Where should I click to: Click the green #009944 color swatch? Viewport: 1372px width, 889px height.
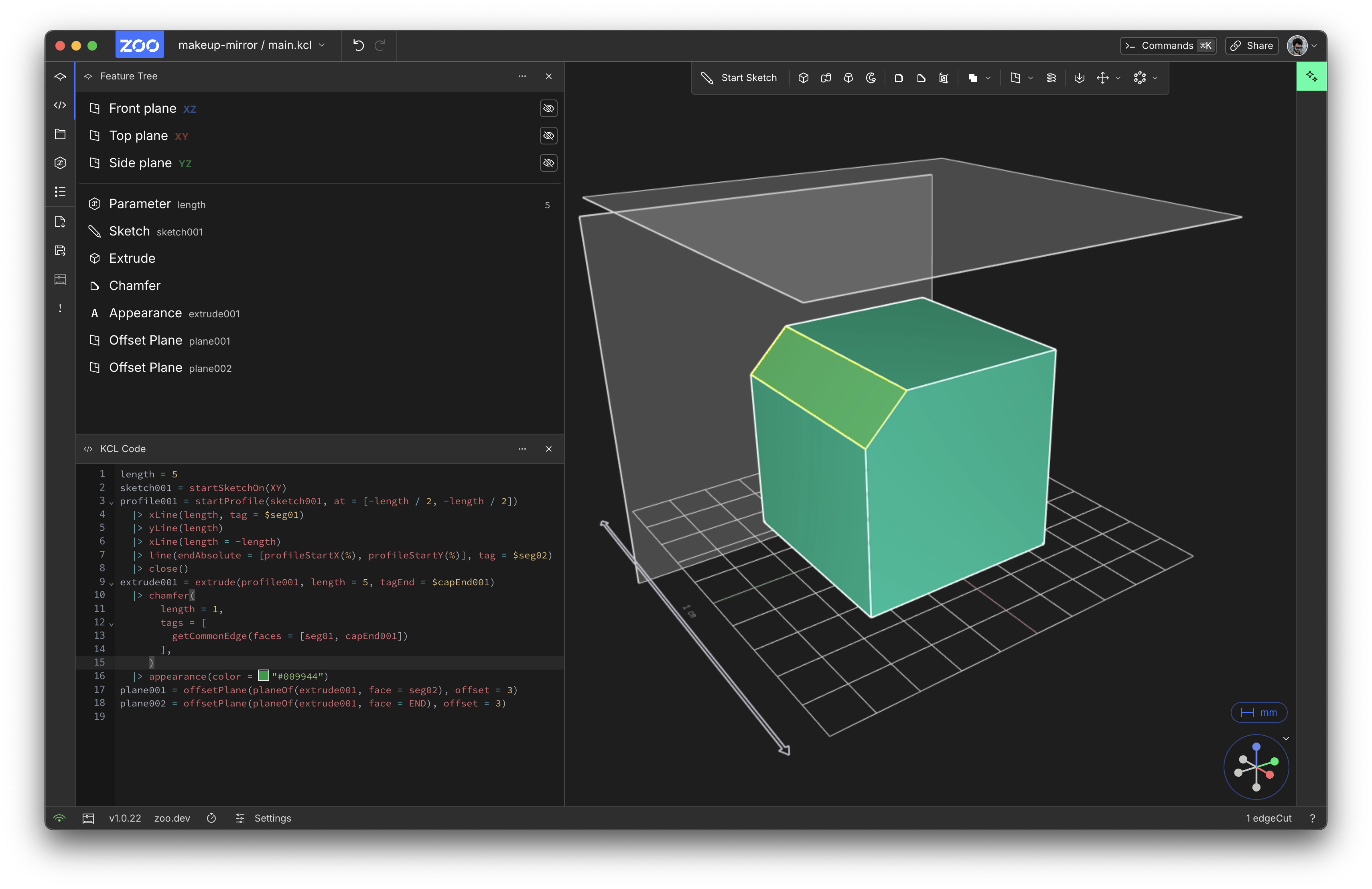pyautogui.click(x=264, y=676)
